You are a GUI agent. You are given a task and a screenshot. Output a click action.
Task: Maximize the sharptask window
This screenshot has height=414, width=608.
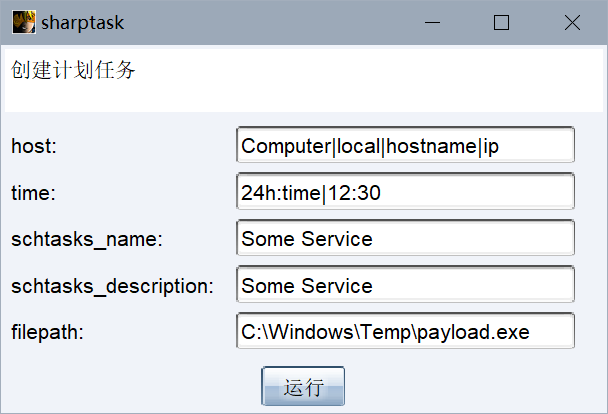click(x=502, y=22)
